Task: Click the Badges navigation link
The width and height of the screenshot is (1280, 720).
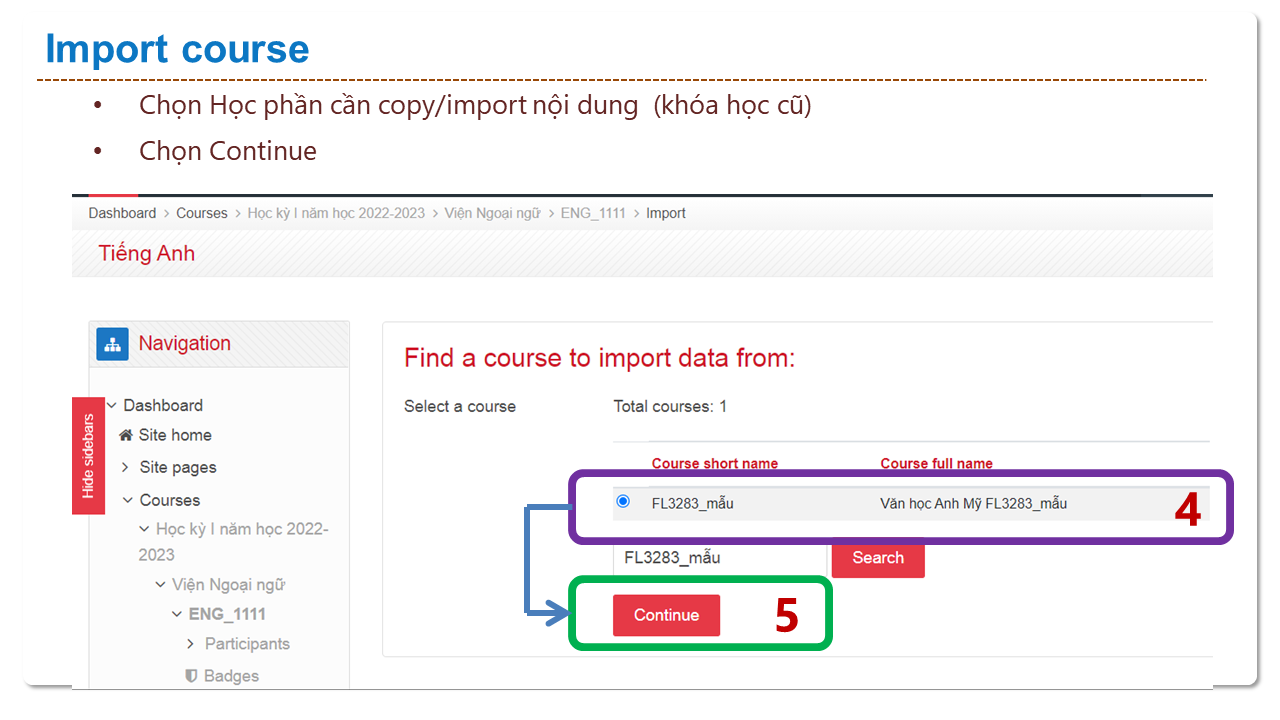Action: (231, 676)
